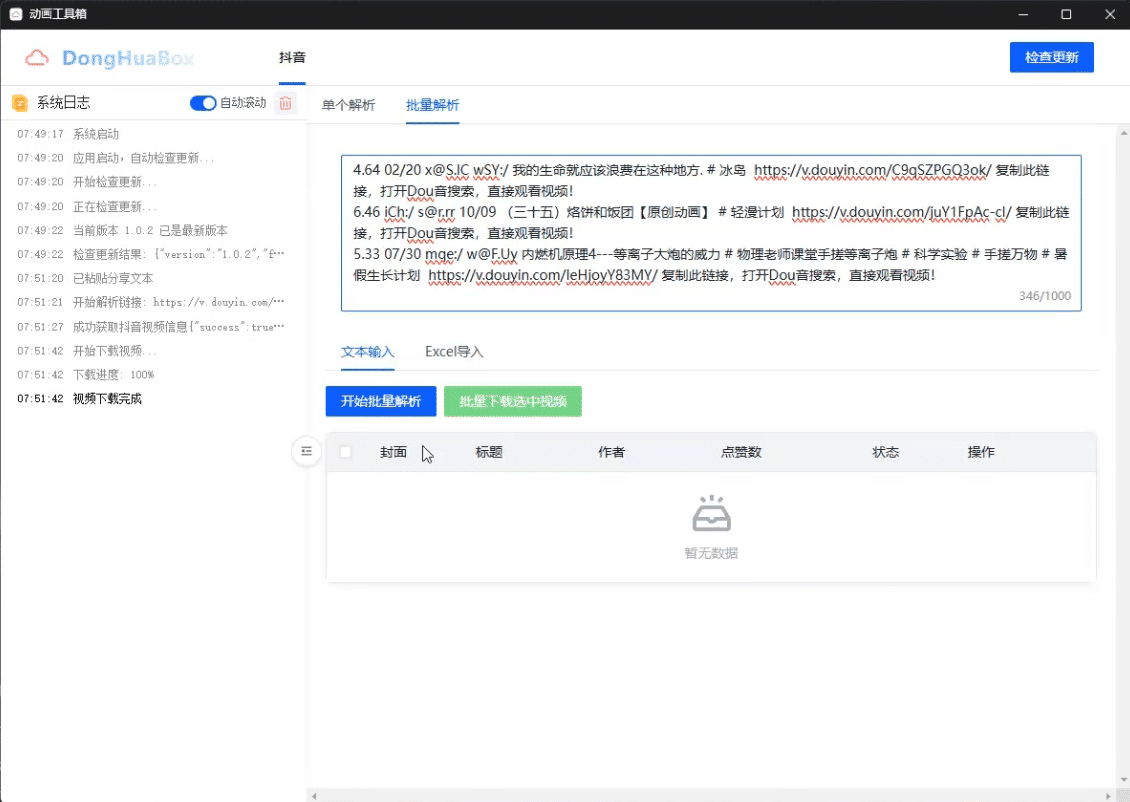The width and height of the screenshot is (1130, 802).
Task: Open the Excel导入 tab
Action: [x=452, y=352]
